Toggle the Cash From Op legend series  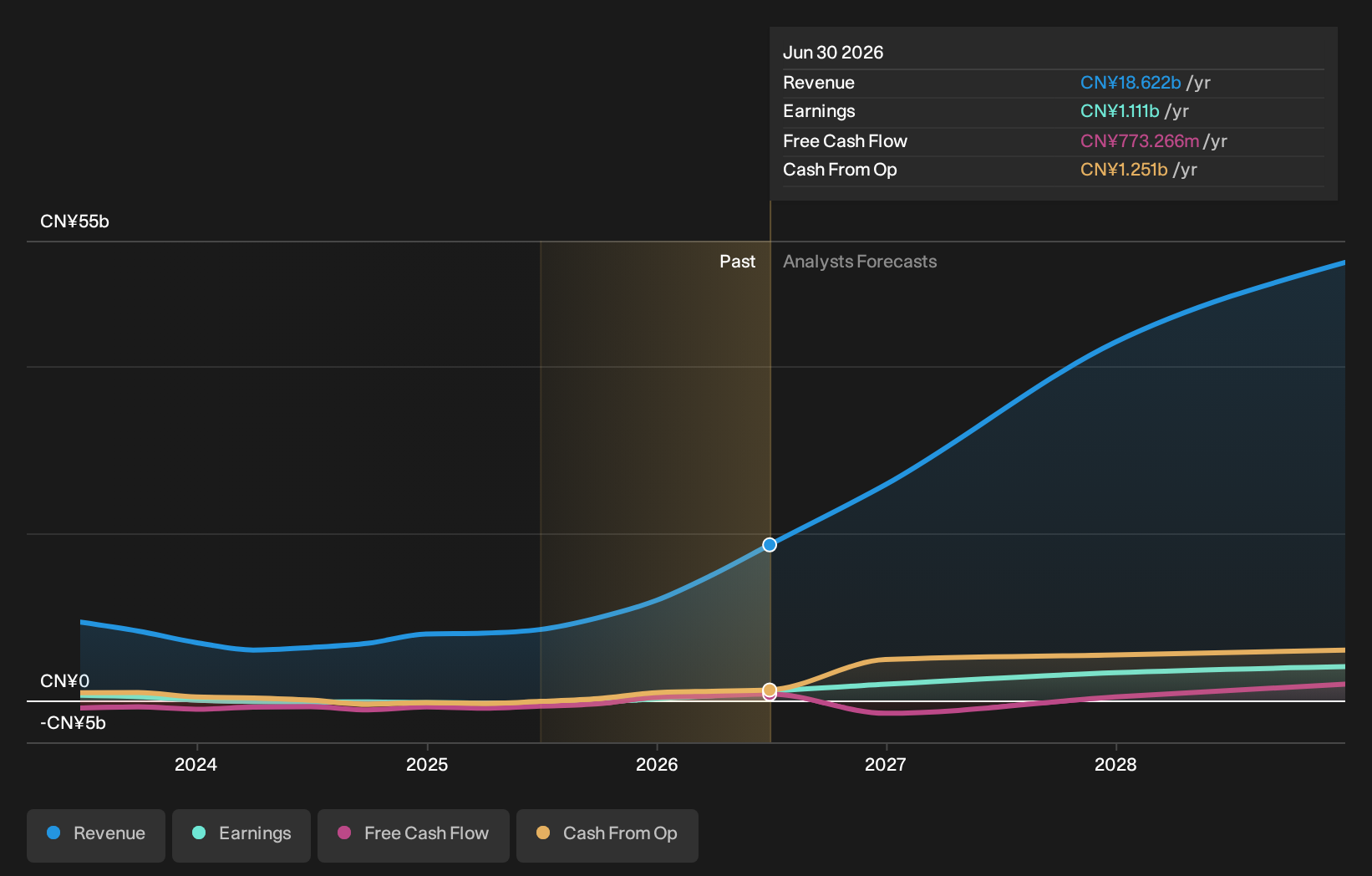[607, 835]
